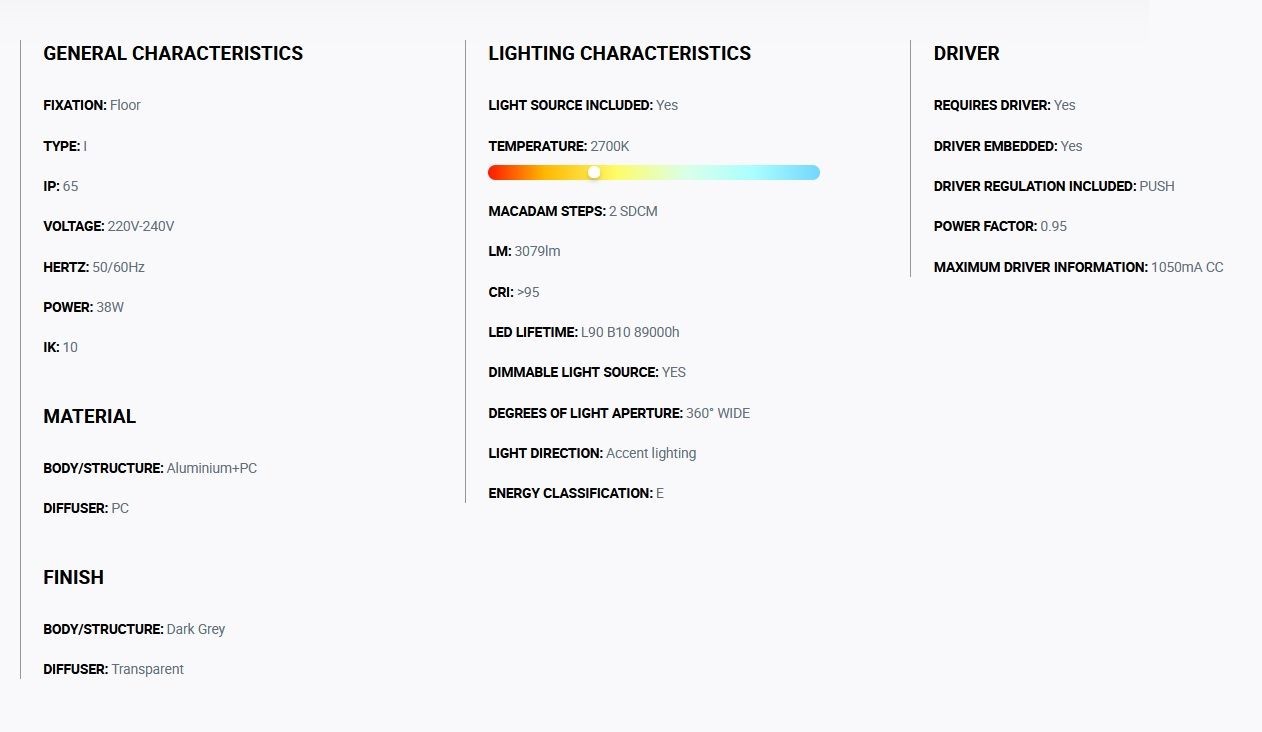Click the Hertz 50/60Hz line
Screen dimensions: 1262x732
94,267
